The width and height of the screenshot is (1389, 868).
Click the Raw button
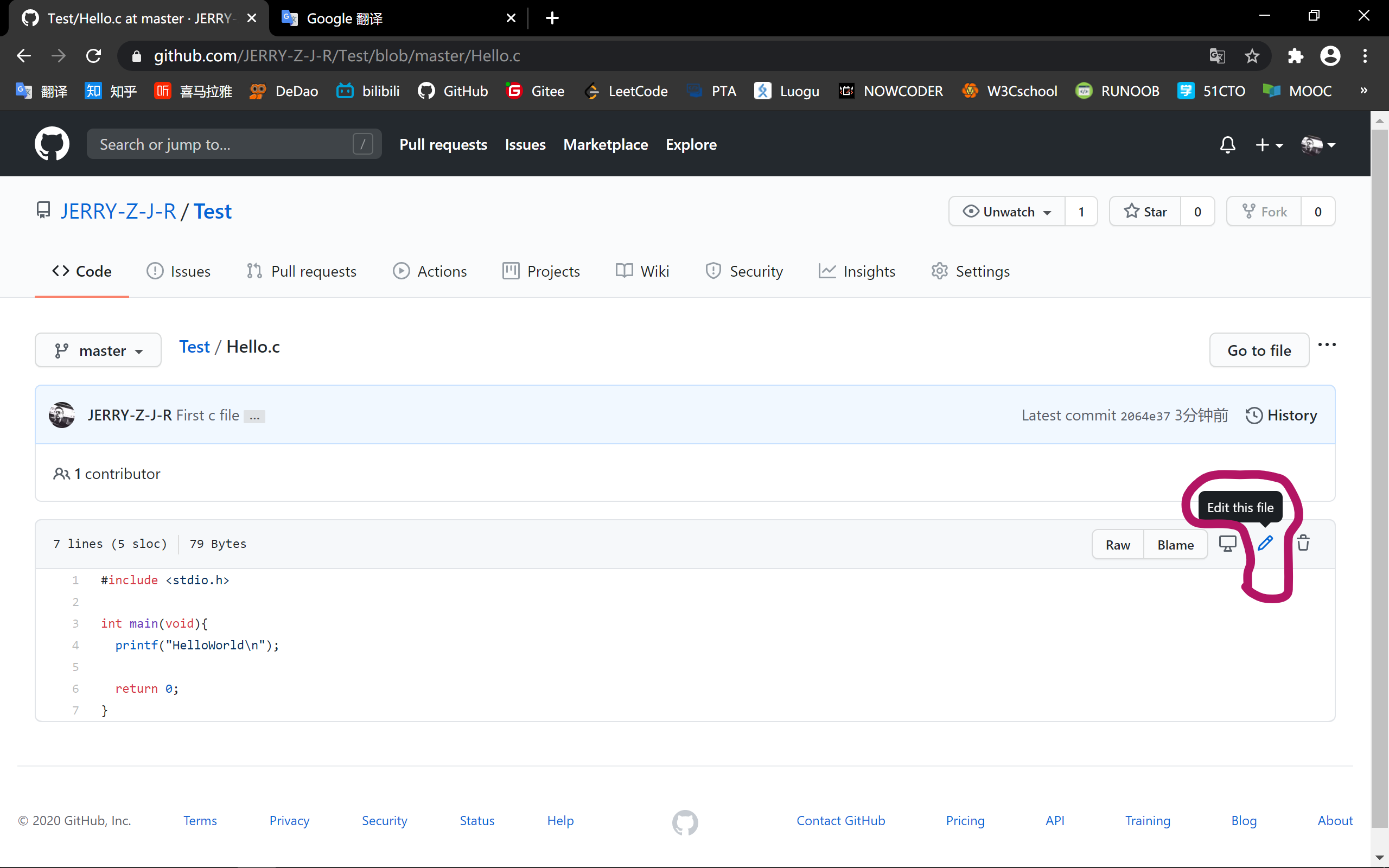1118,545
